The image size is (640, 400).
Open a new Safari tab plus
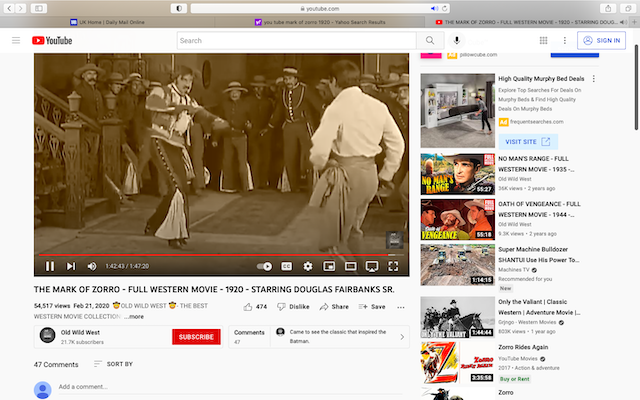pos(634,22)
